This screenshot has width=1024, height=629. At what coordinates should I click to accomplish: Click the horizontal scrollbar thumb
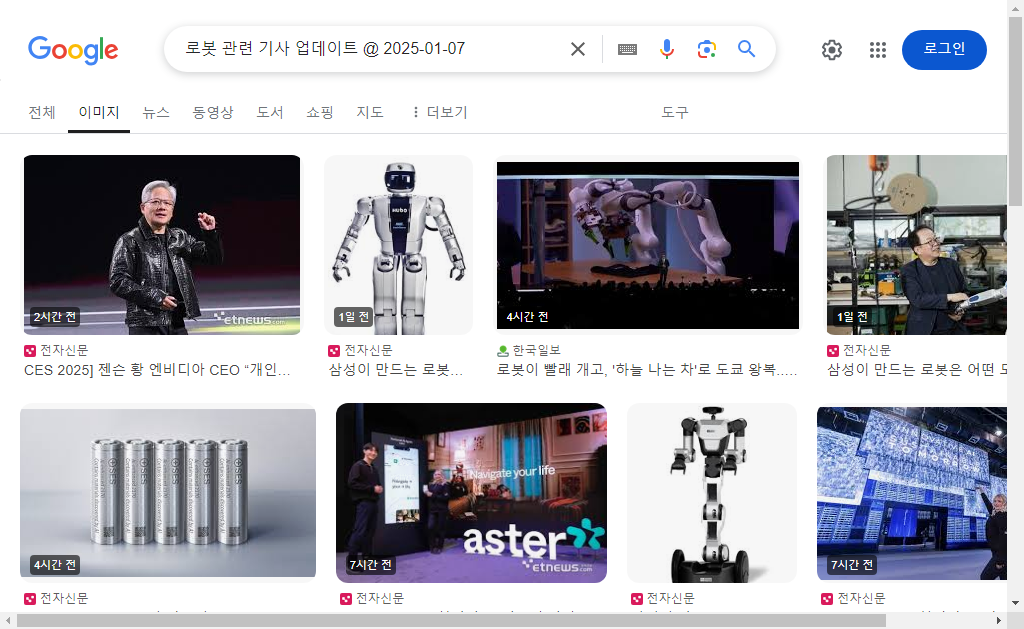coord(451,621)
